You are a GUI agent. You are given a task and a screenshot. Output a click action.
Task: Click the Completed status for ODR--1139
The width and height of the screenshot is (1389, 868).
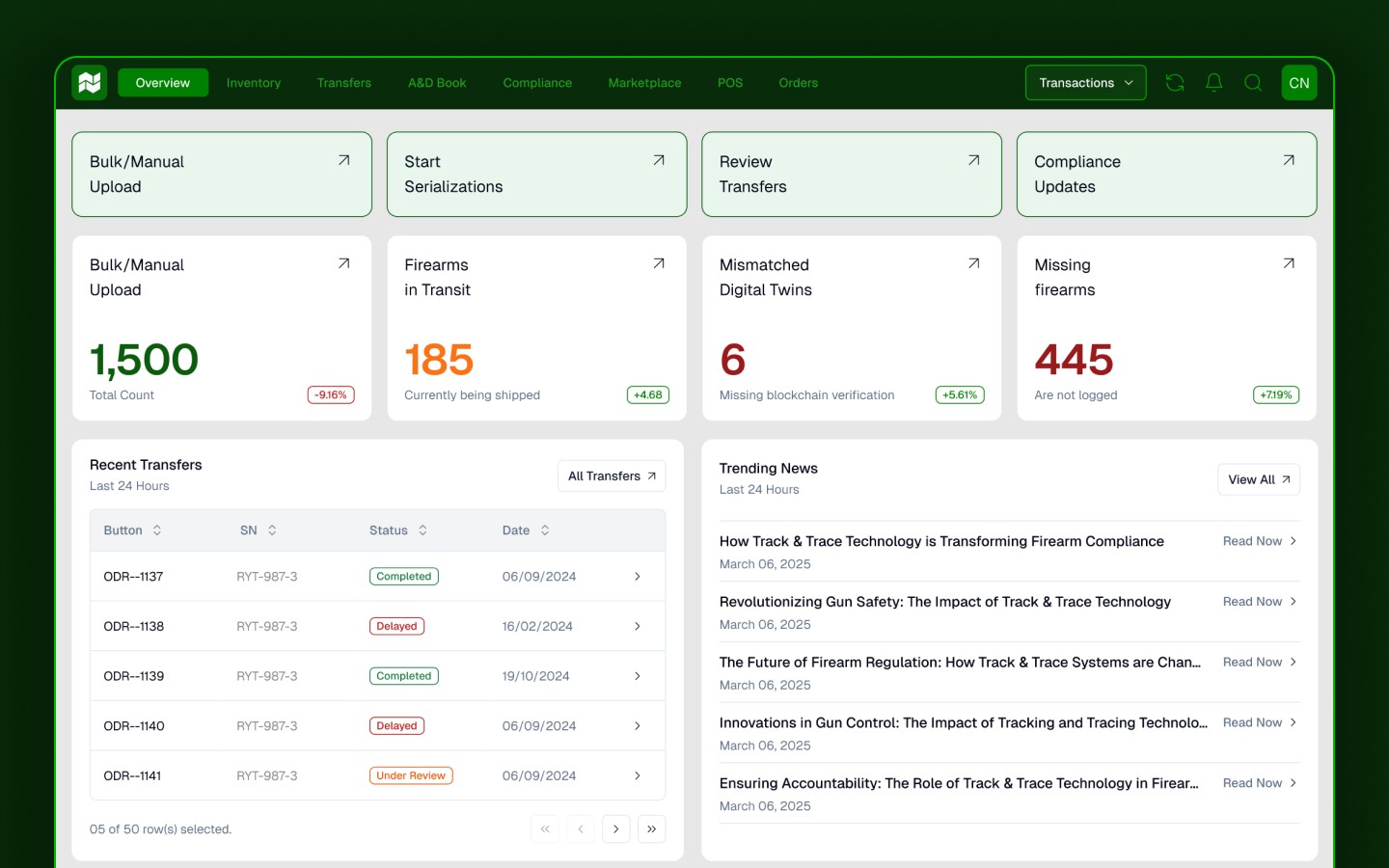[404, 676]
